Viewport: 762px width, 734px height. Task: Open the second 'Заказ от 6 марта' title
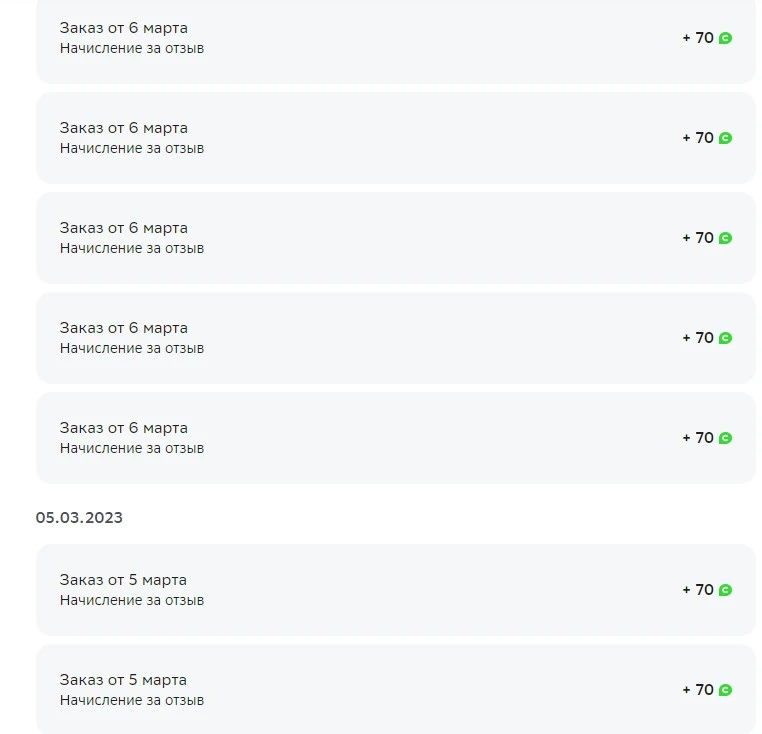point(123,128)
